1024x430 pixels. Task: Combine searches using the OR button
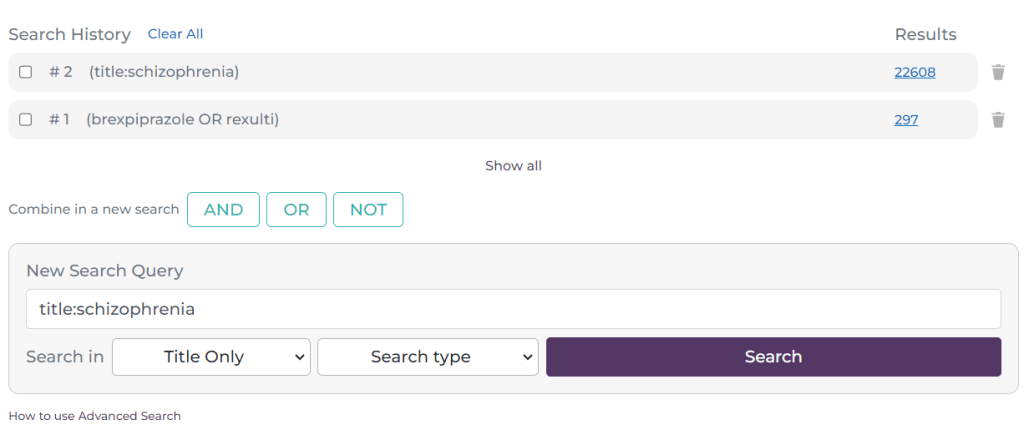[296, 210]
